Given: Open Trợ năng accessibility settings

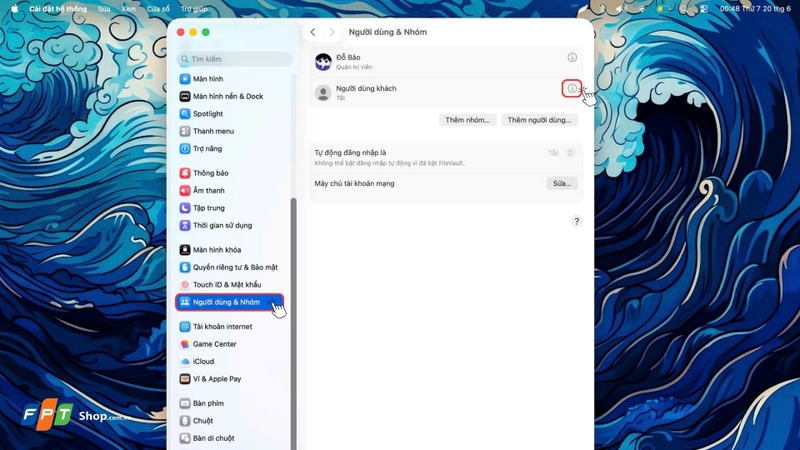Looking at the screenshot, I should (x=201, y=148).
